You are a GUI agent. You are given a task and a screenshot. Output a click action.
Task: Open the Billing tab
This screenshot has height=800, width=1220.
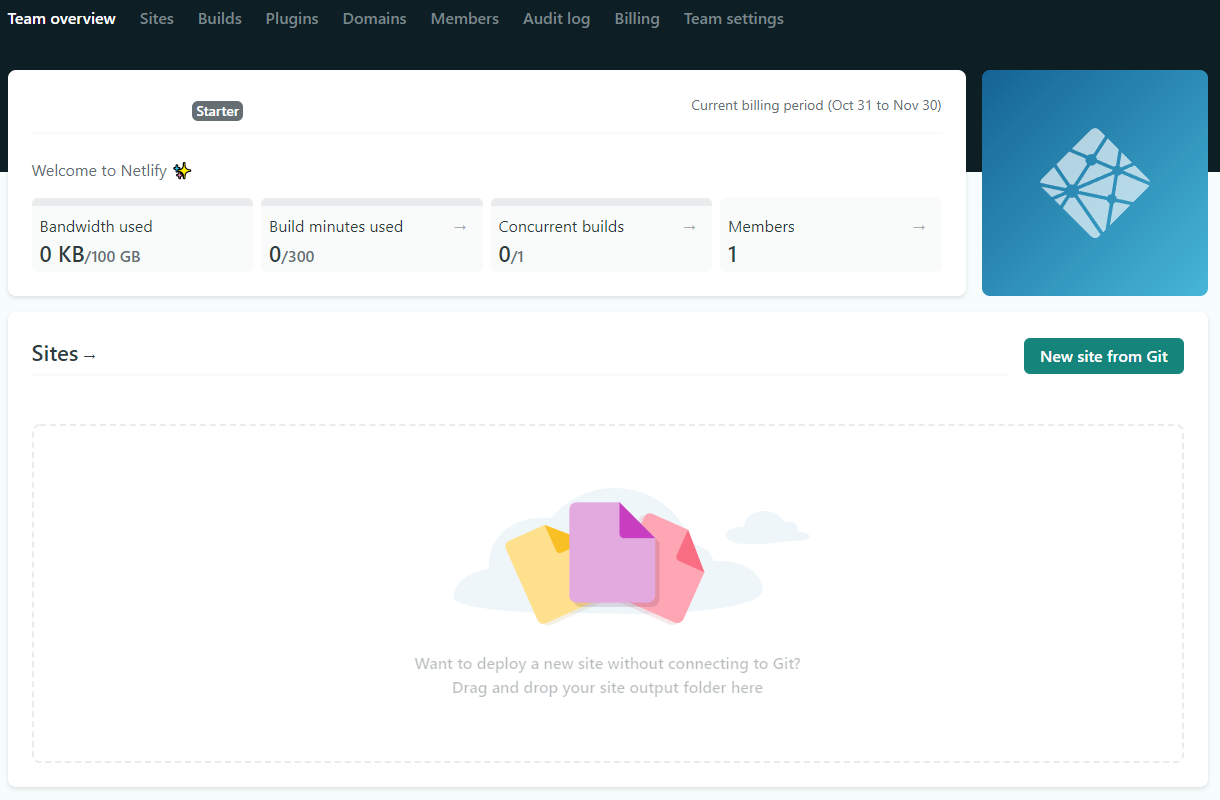pos(637,19)
